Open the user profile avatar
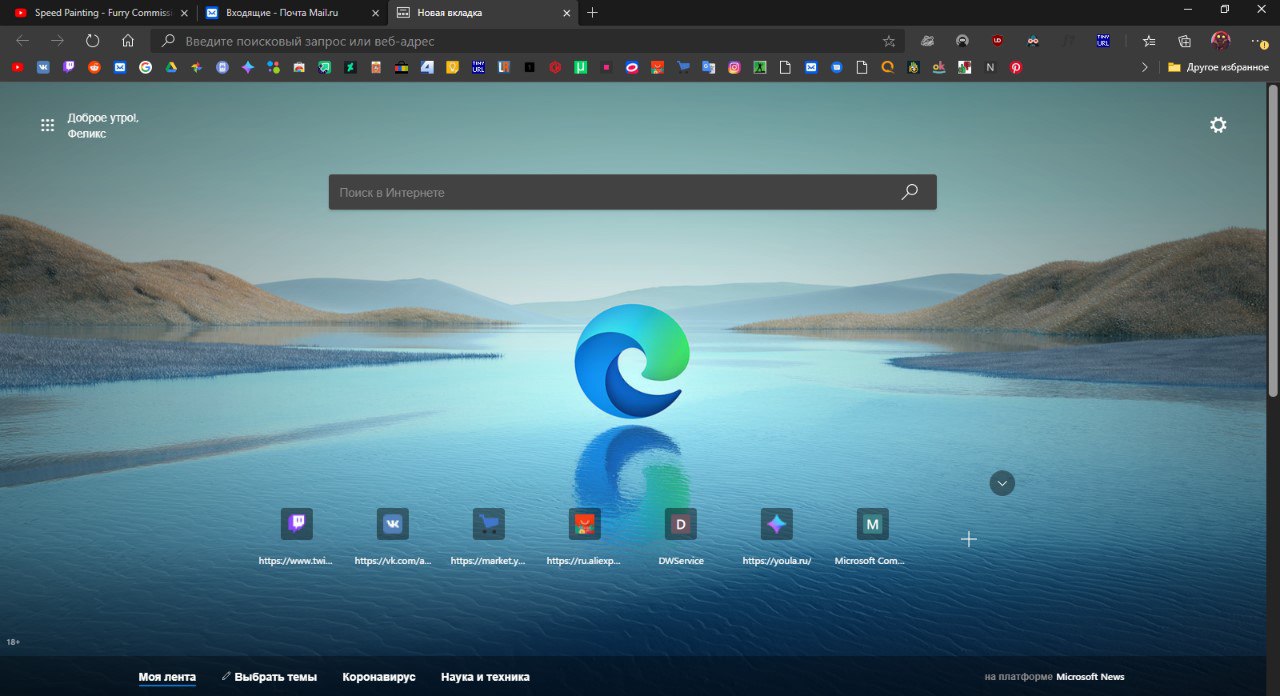Screen dimensions: 1280x696 [x=1221, y=41]
